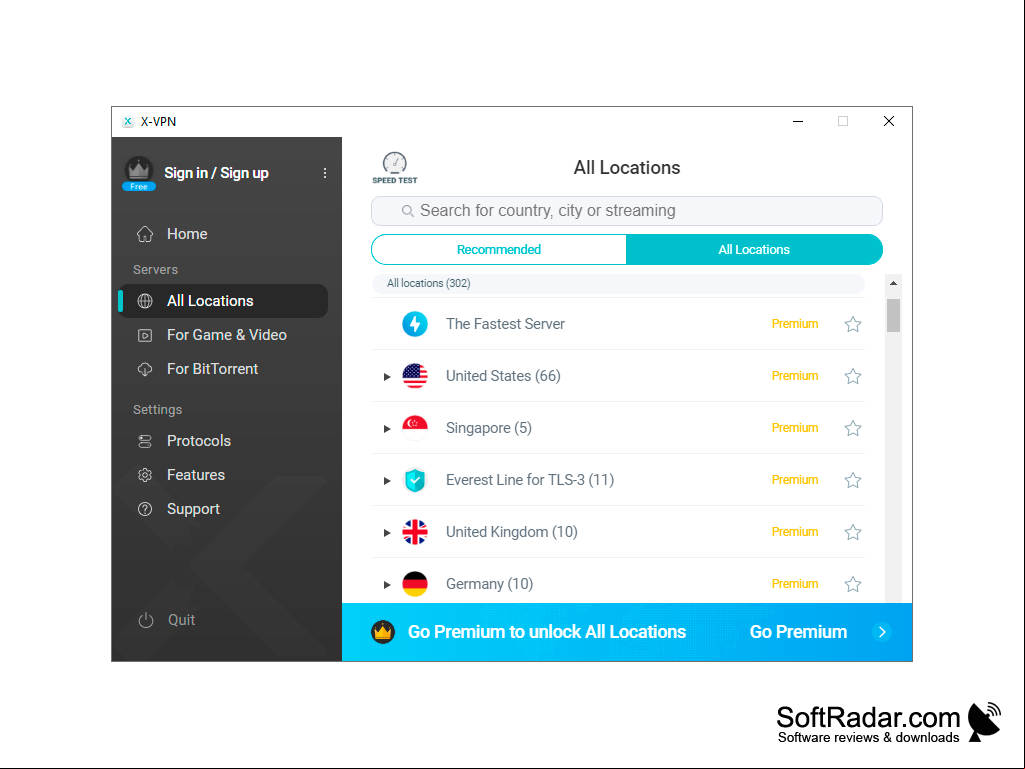Screen dimensions: 1025x769
Task: Favorite The Fastest Server with star
Action: [852, 324]
